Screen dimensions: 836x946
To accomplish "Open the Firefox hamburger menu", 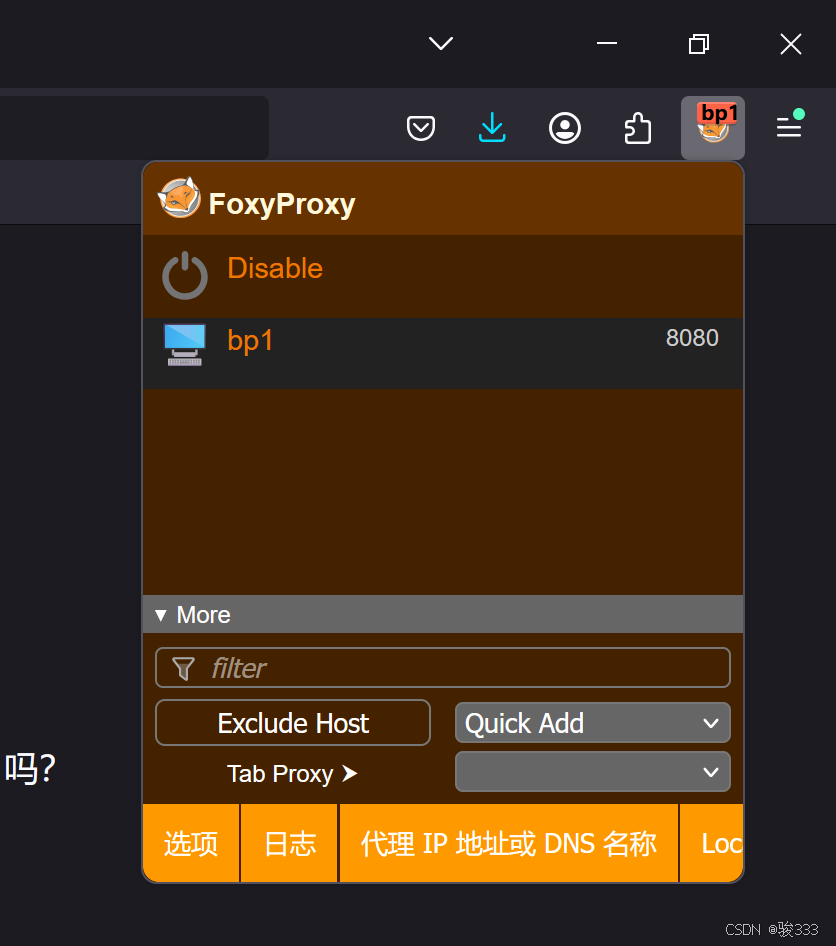I will 789,127.
